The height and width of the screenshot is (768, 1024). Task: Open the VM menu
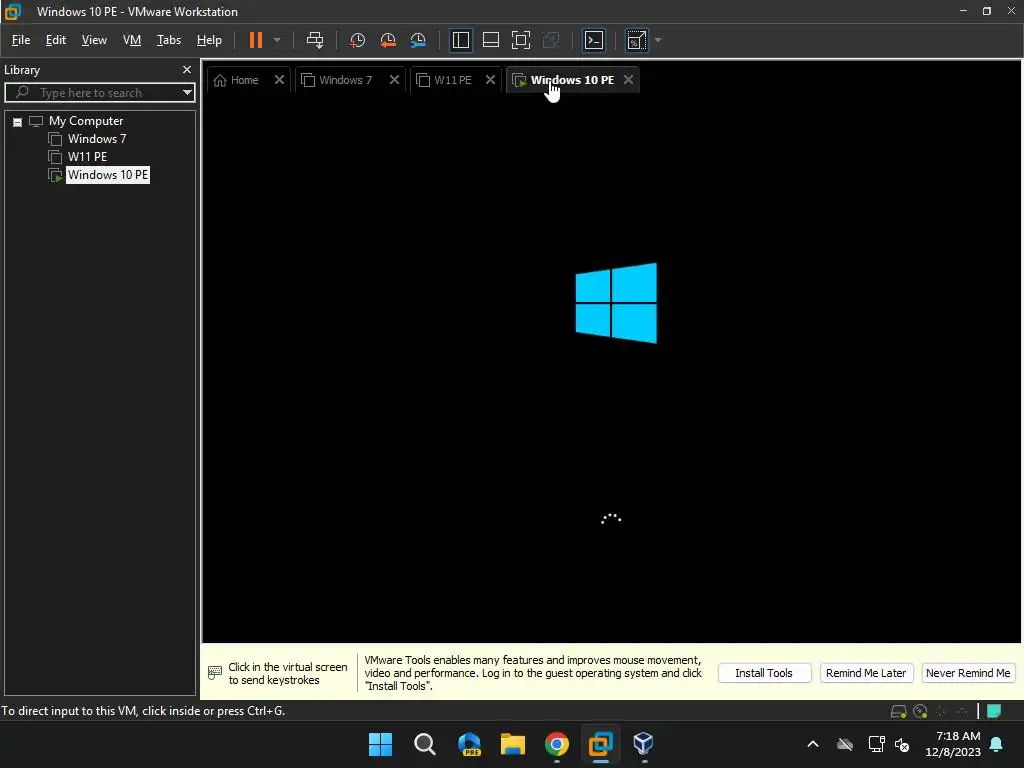[132, 40]
